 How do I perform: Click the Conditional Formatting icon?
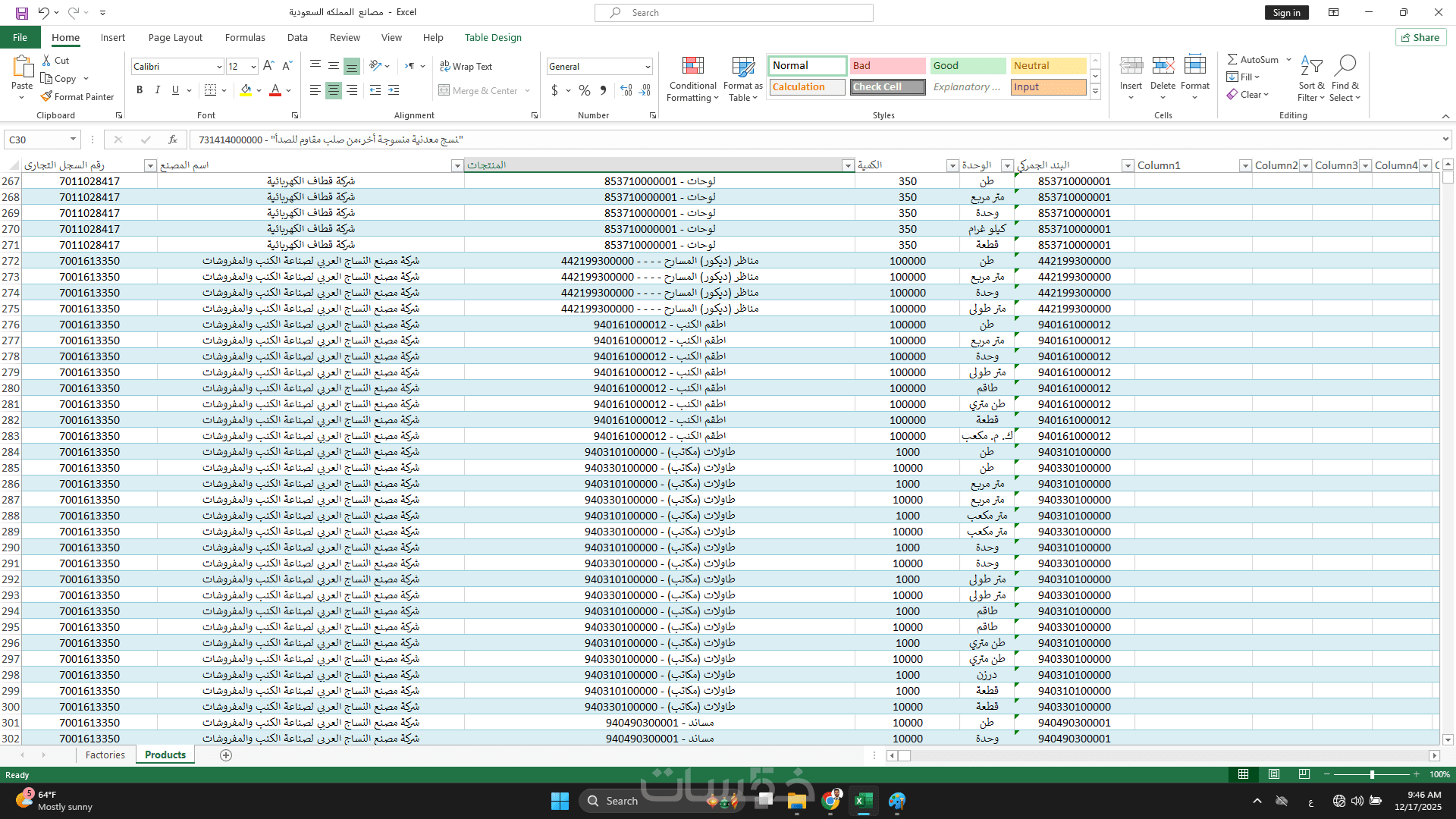point(692,66)
